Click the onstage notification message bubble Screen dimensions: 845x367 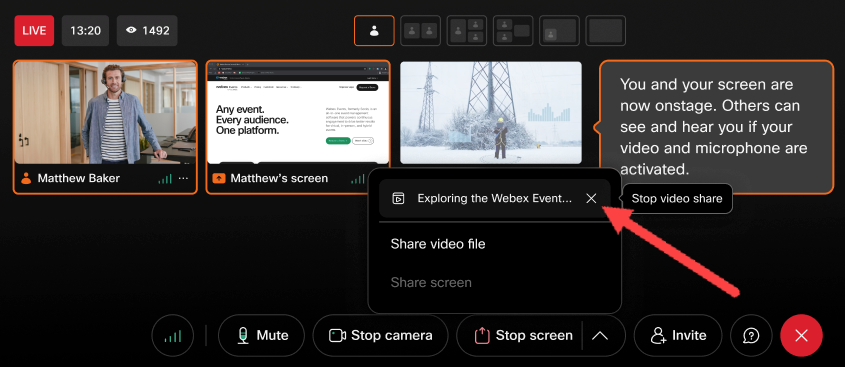click(716, 127)
